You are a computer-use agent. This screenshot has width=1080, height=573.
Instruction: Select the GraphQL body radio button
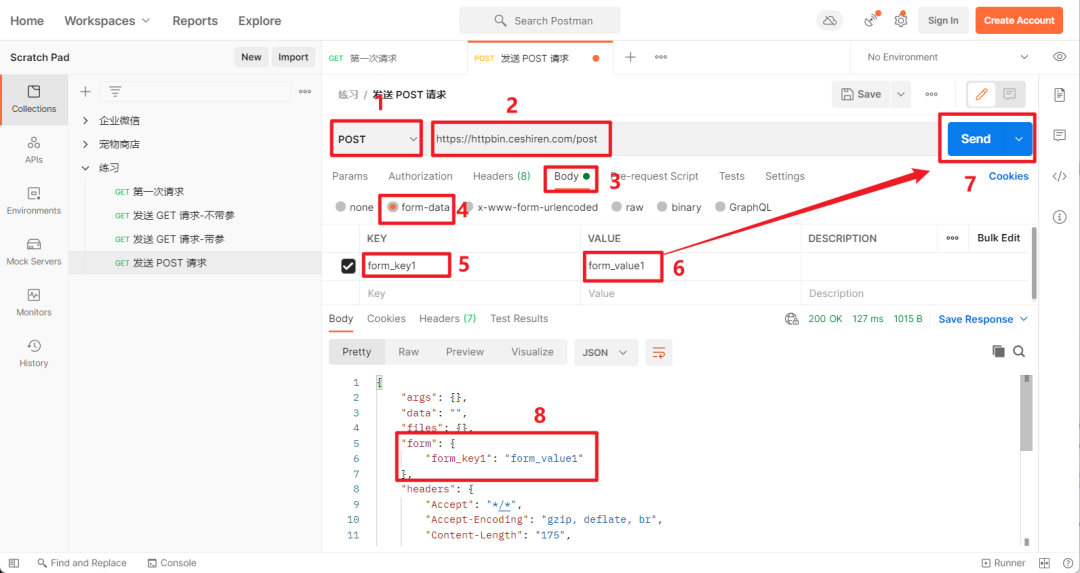720,207
